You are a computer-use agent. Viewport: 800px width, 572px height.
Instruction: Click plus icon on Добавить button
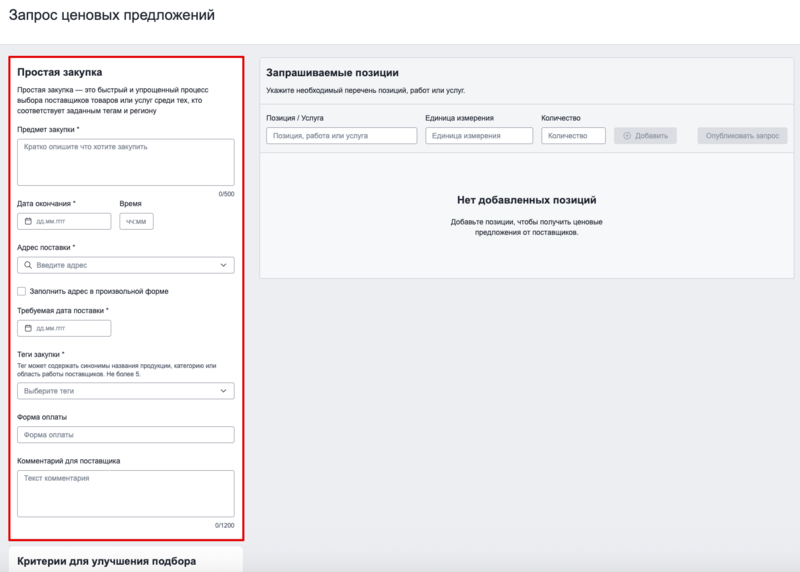point(627,136)
